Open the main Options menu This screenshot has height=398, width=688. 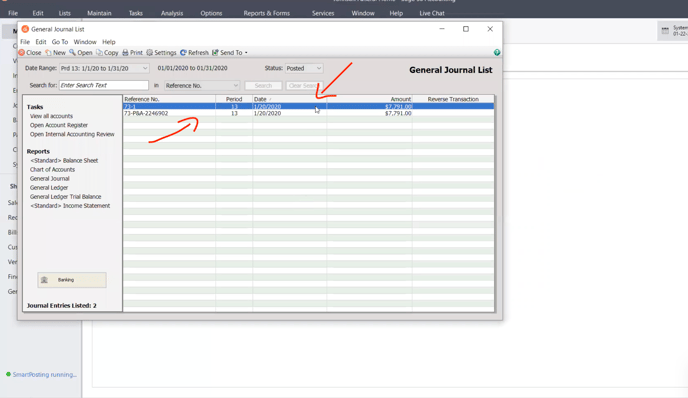[x=211, y=13]
